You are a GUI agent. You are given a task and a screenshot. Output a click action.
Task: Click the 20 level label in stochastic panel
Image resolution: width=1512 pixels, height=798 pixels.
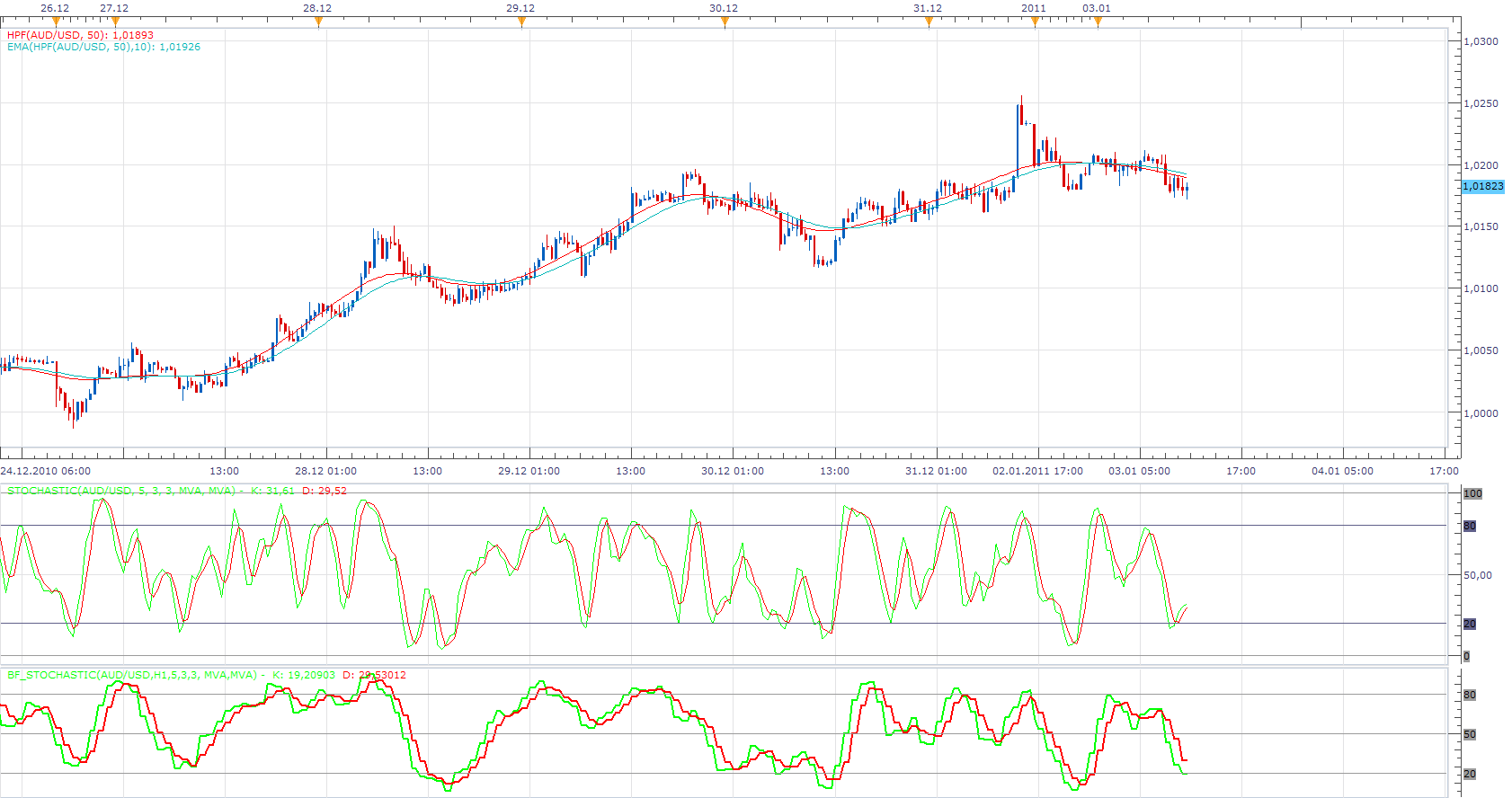(x=1470, y=624)
